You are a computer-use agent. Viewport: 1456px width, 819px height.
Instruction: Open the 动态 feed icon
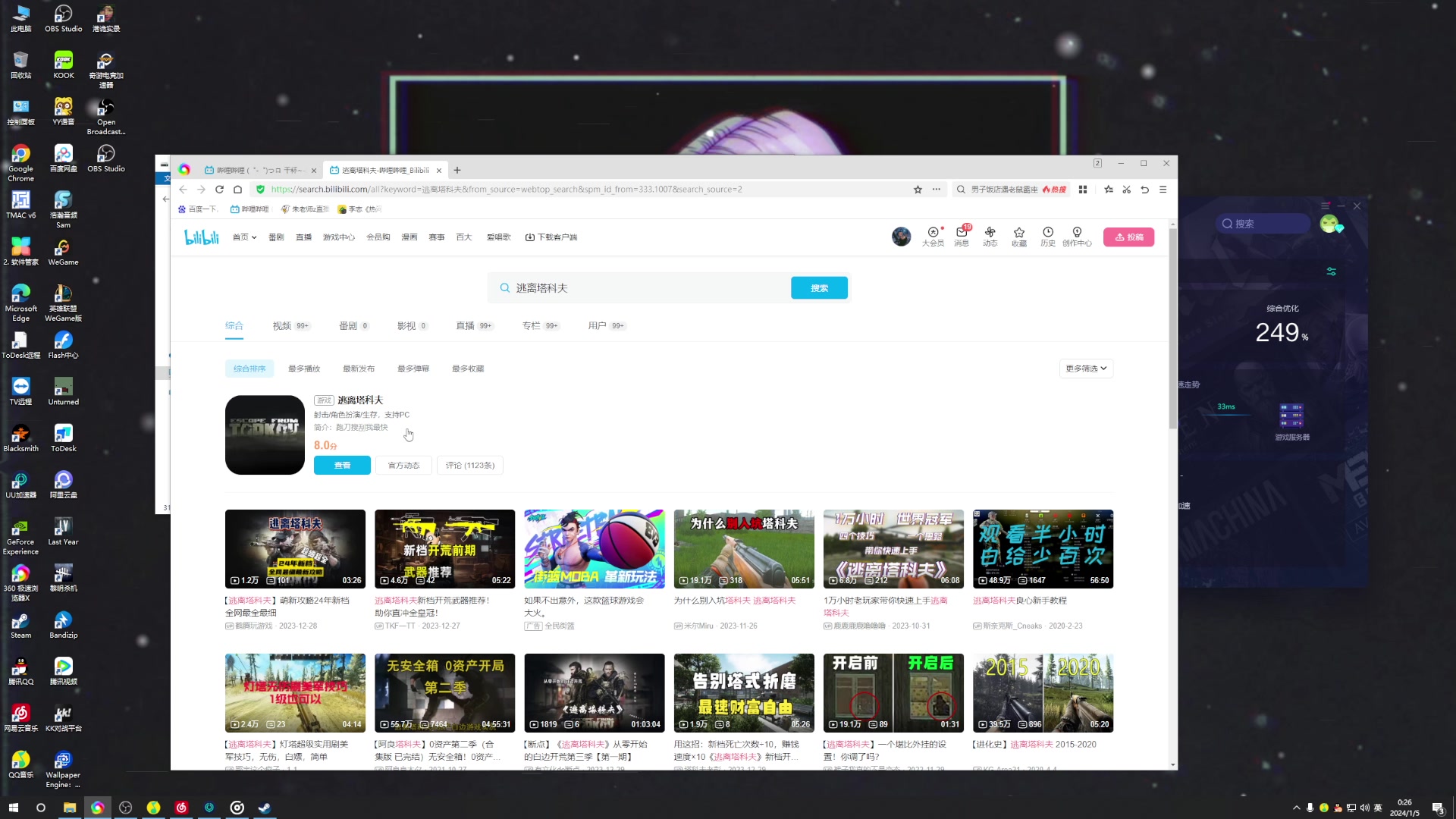click(990, 237)
